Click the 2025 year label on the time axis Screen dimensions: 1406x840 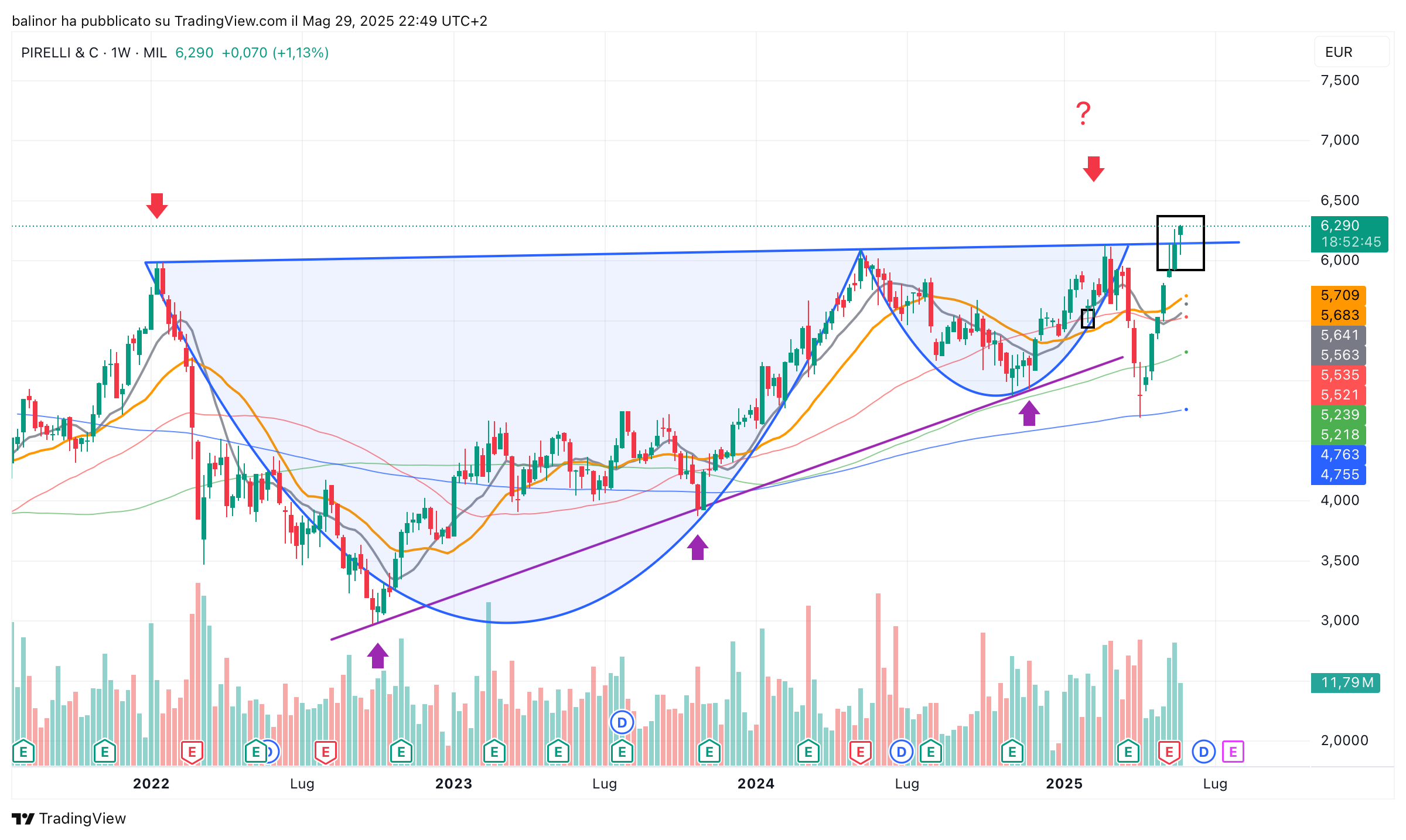[1064, 784]
